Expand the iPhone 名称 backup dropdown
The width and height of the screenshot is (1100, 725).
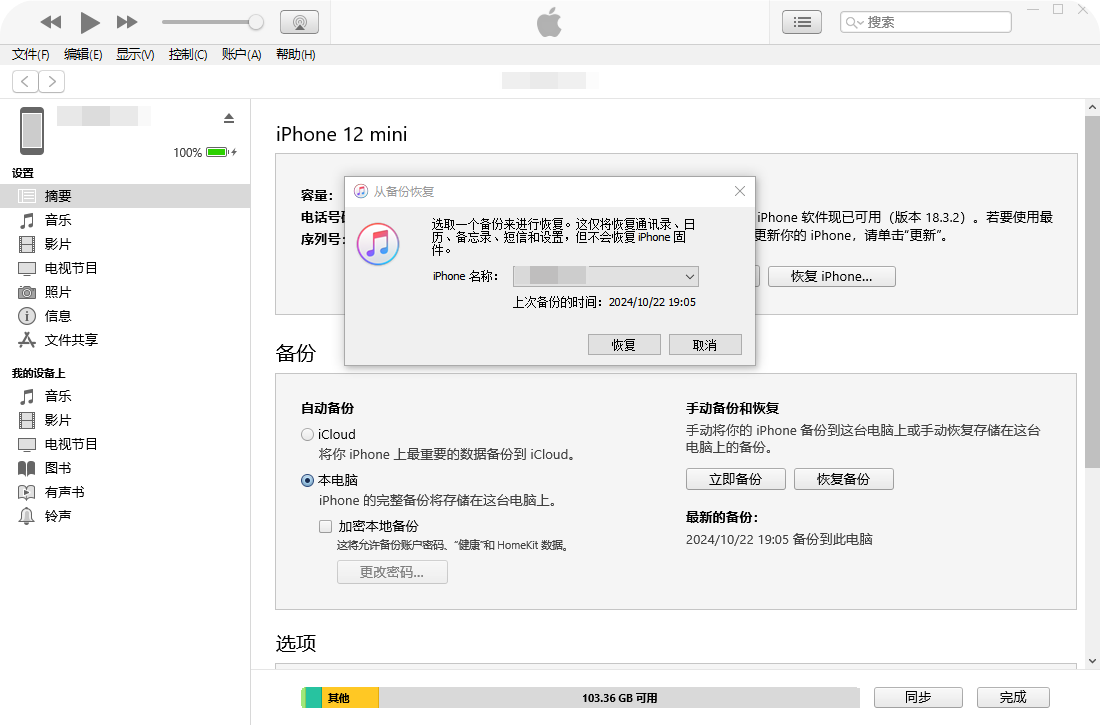[x=690, y=276]
